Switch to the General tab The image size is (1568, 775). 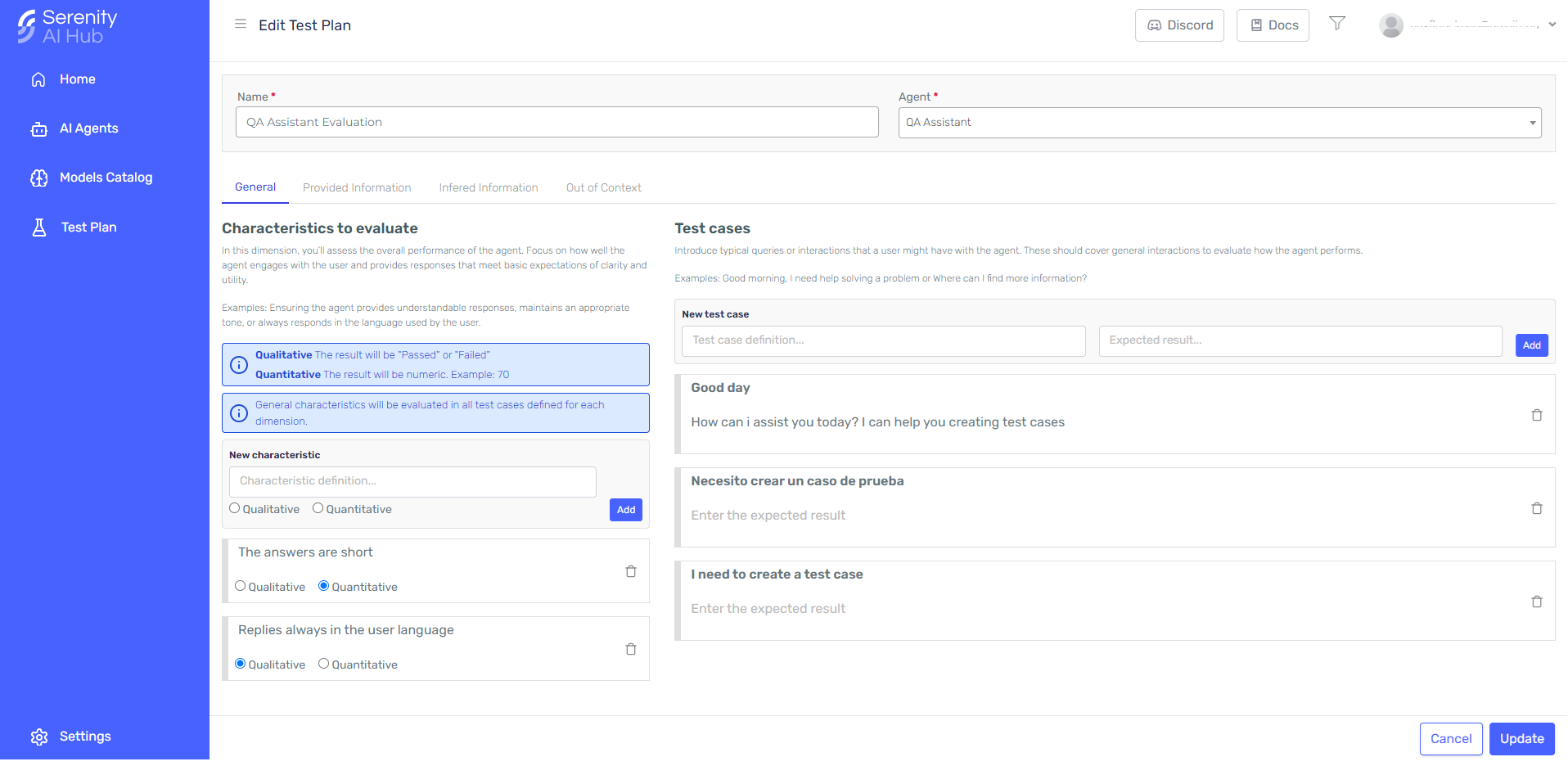(255, 187)
